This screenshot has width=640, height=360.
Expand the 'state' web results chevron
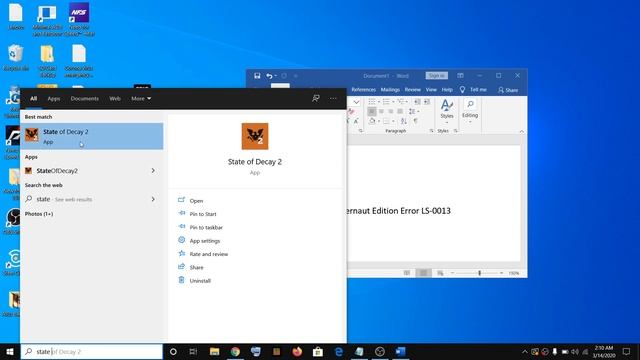click(153, 199)
